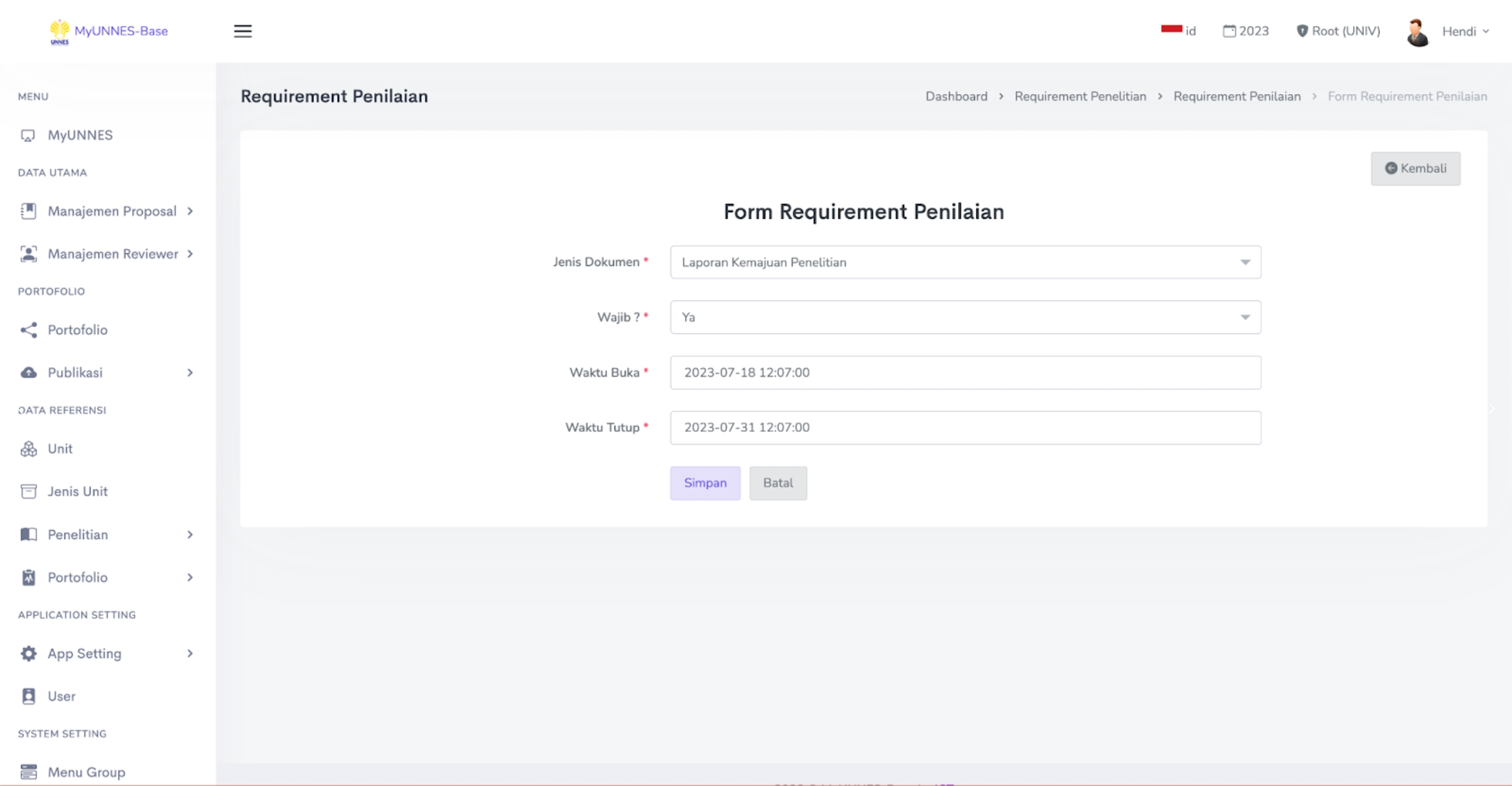The width and height of the screenshot is (1512, 786).
Task: Open the Jenis Dokumen dropdown
Action: [x=965, y=262]
